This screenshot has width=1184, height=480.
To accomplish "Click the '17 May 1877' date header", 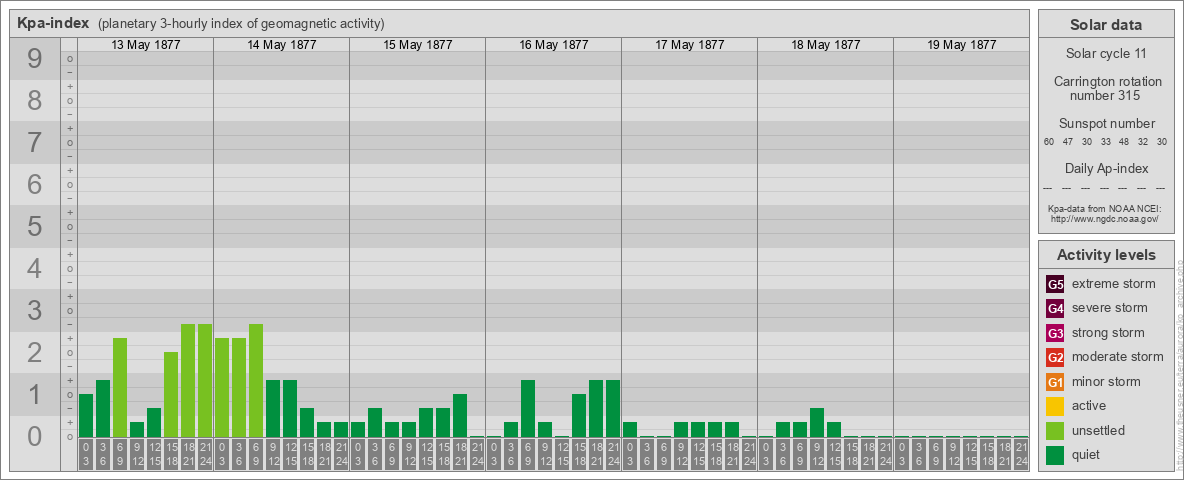I will tap(689, 45).
